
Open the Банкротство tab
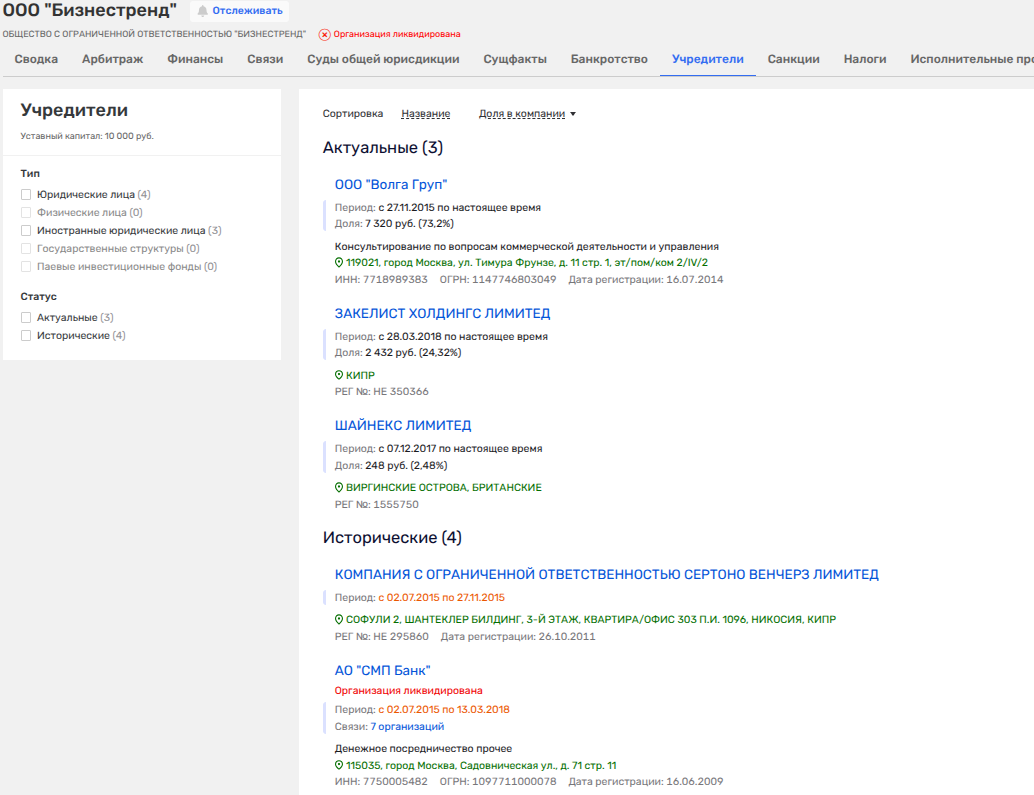(609, 59)
